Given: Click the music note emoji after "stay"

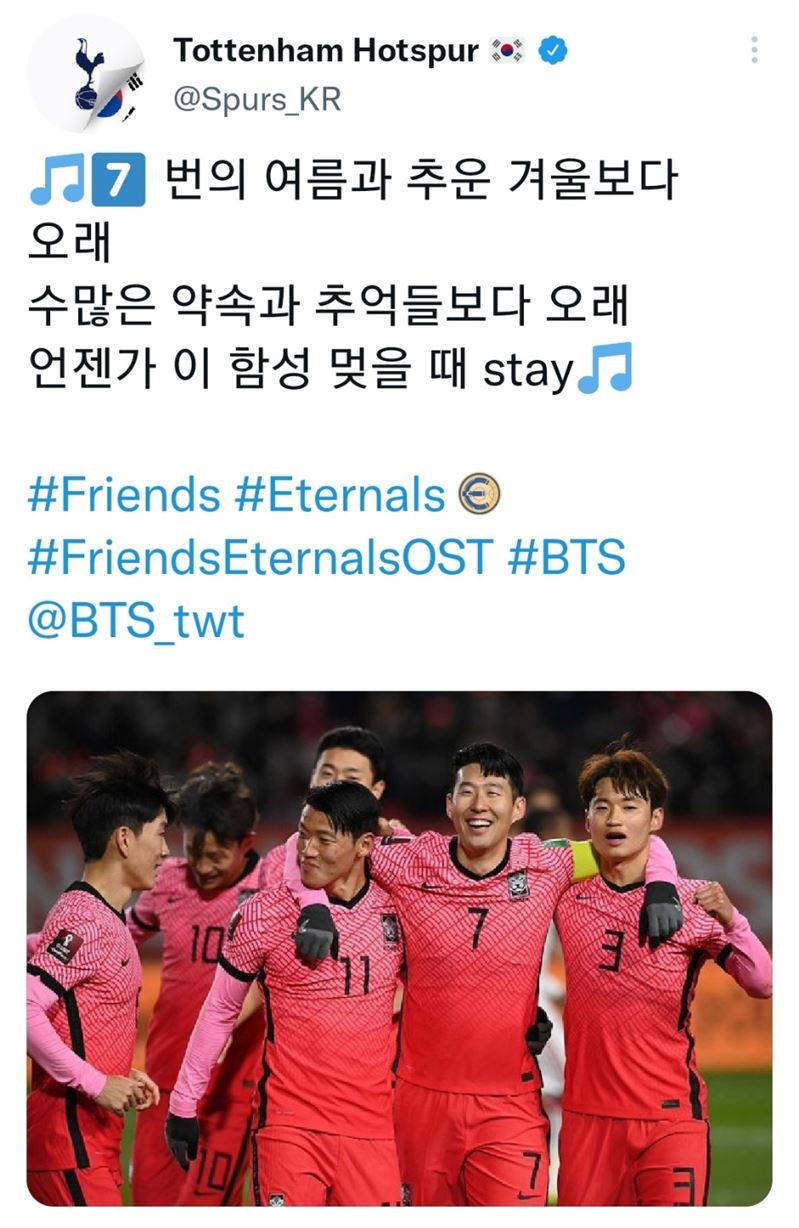Looking at the screenshot, I should tap(606, 369).
